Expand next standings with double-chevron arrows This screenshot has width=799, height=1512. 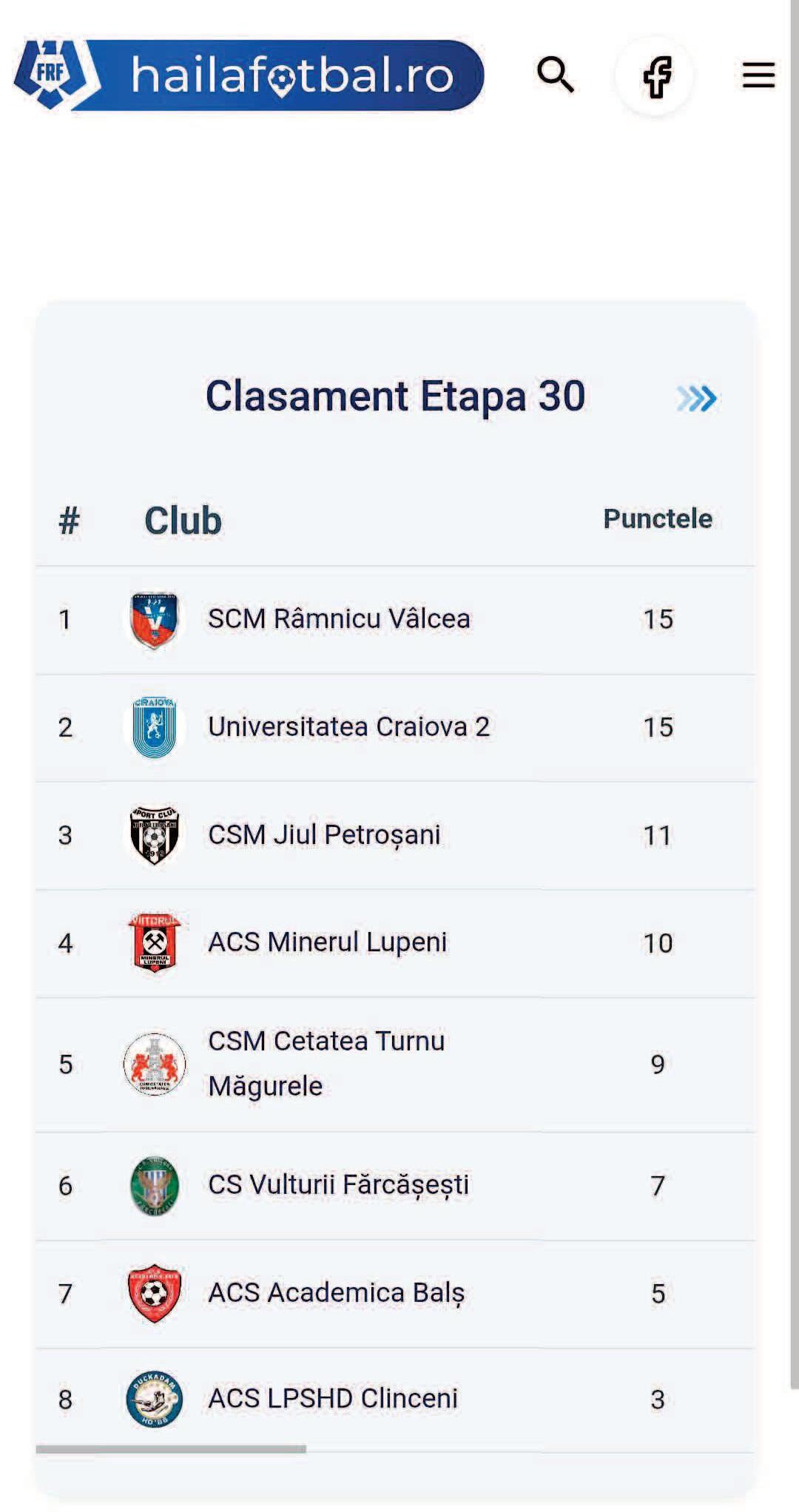click(697, 398)
